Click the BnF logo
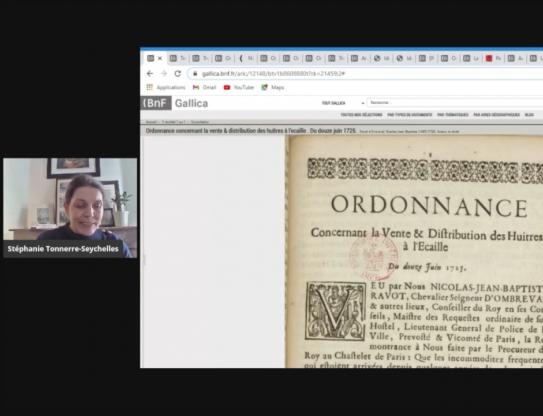 coord(156,103)
